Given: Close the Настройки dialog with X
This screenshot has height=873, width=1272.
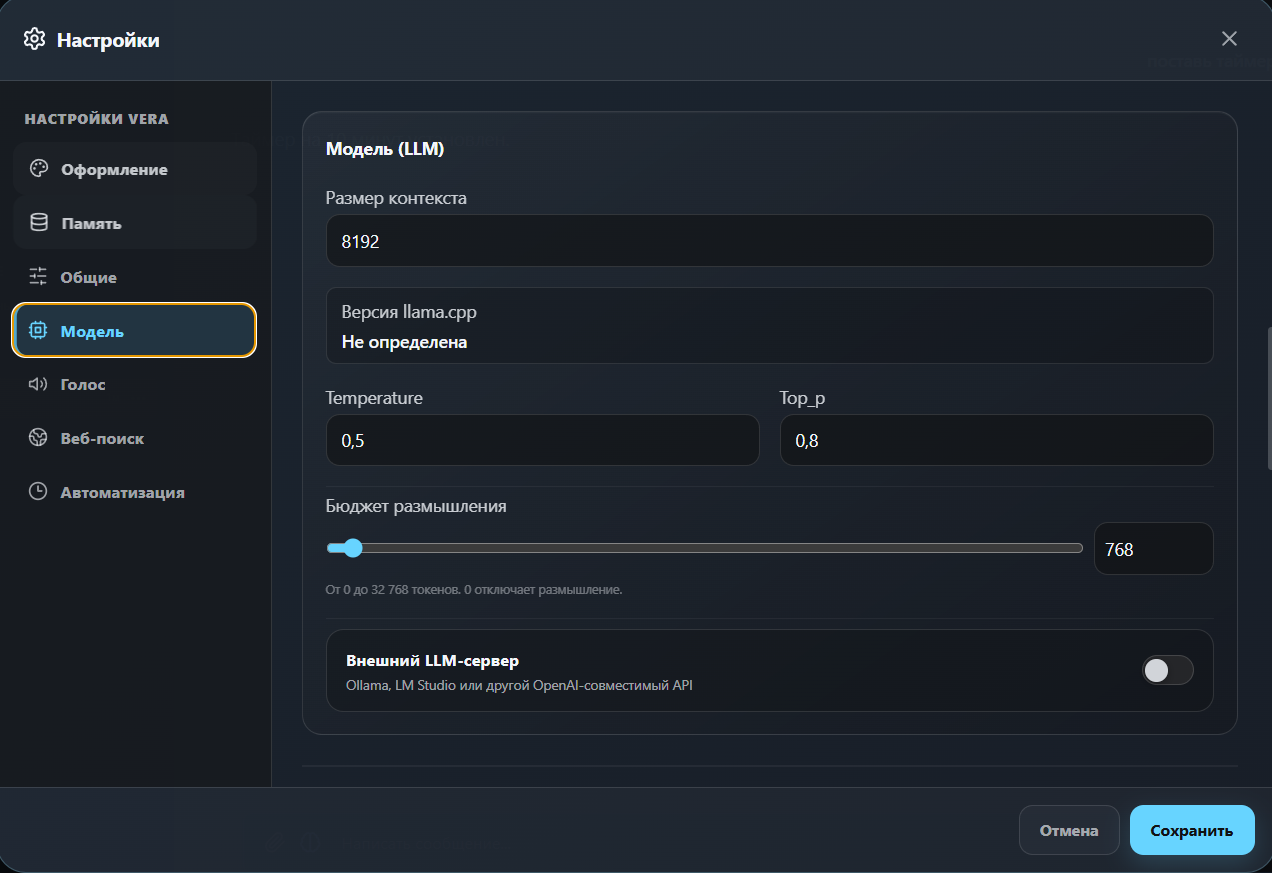Looking at the screenshot, I should tap(1229, 39).
